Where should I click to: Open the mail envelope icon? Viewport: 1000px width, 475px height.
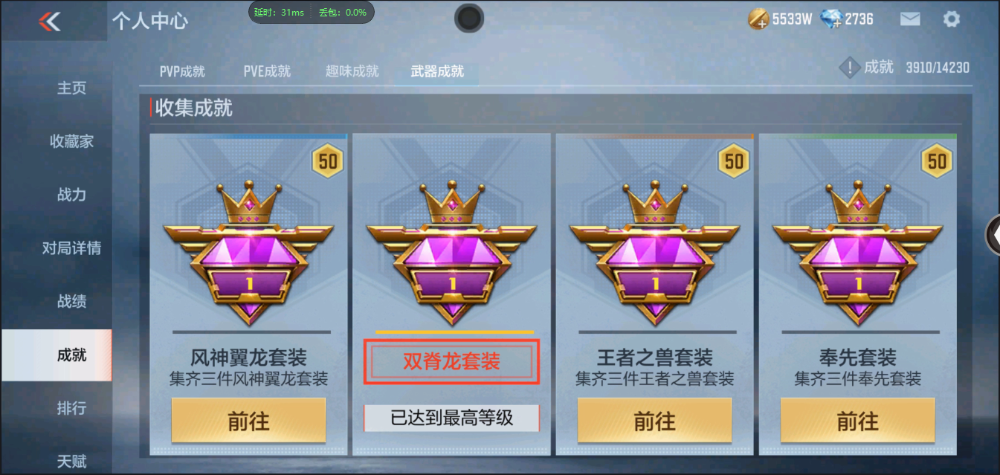[910, 19]
